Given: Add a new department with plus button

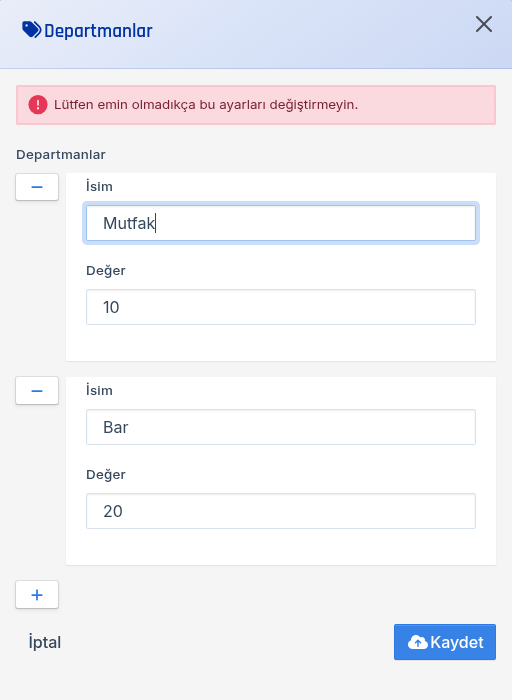Looking at the screenshot, I should pyautogui.click(x=37, y=595).
